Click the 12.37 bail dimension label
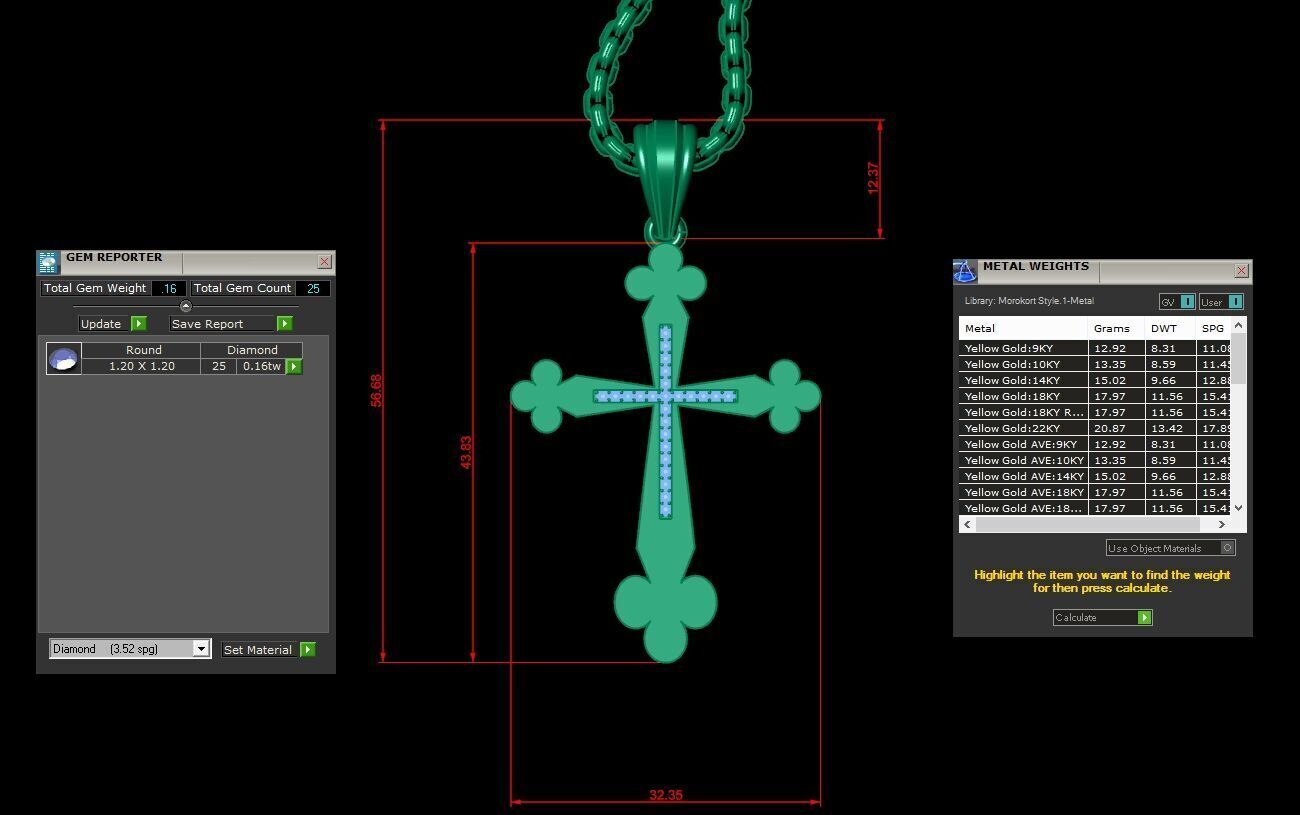This screenshot has width=1300, height=815. [873, 178]
